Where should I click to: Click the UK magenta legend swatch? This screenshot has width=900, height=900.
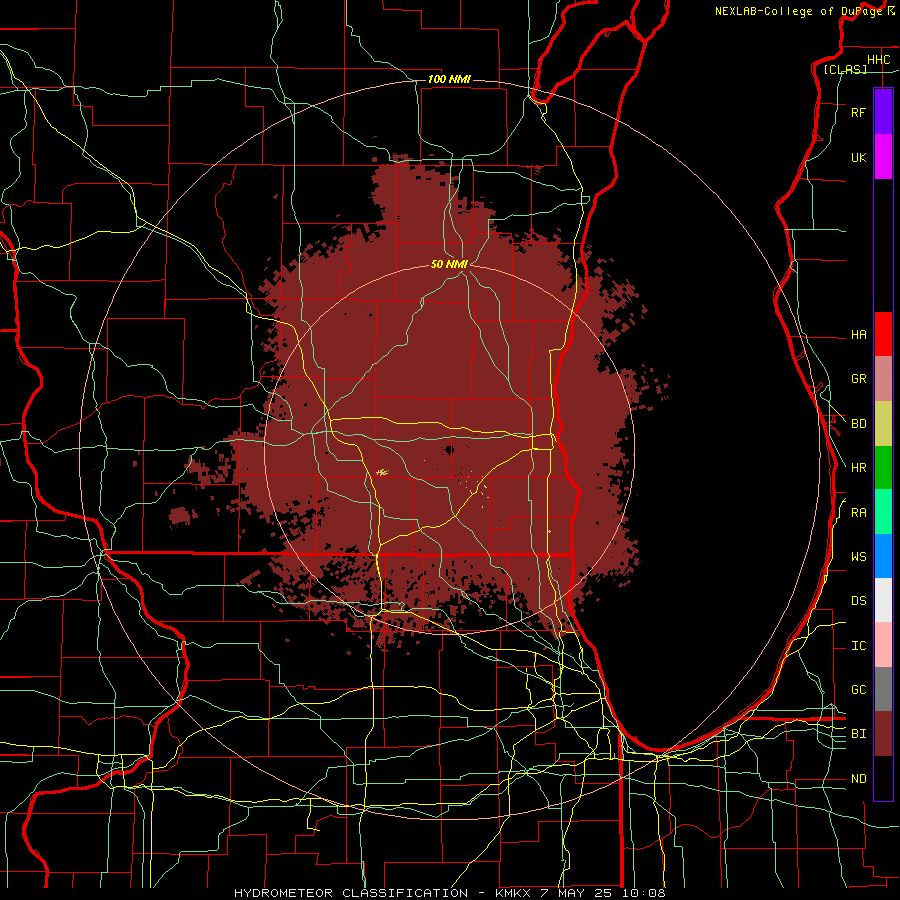(883, 157)
